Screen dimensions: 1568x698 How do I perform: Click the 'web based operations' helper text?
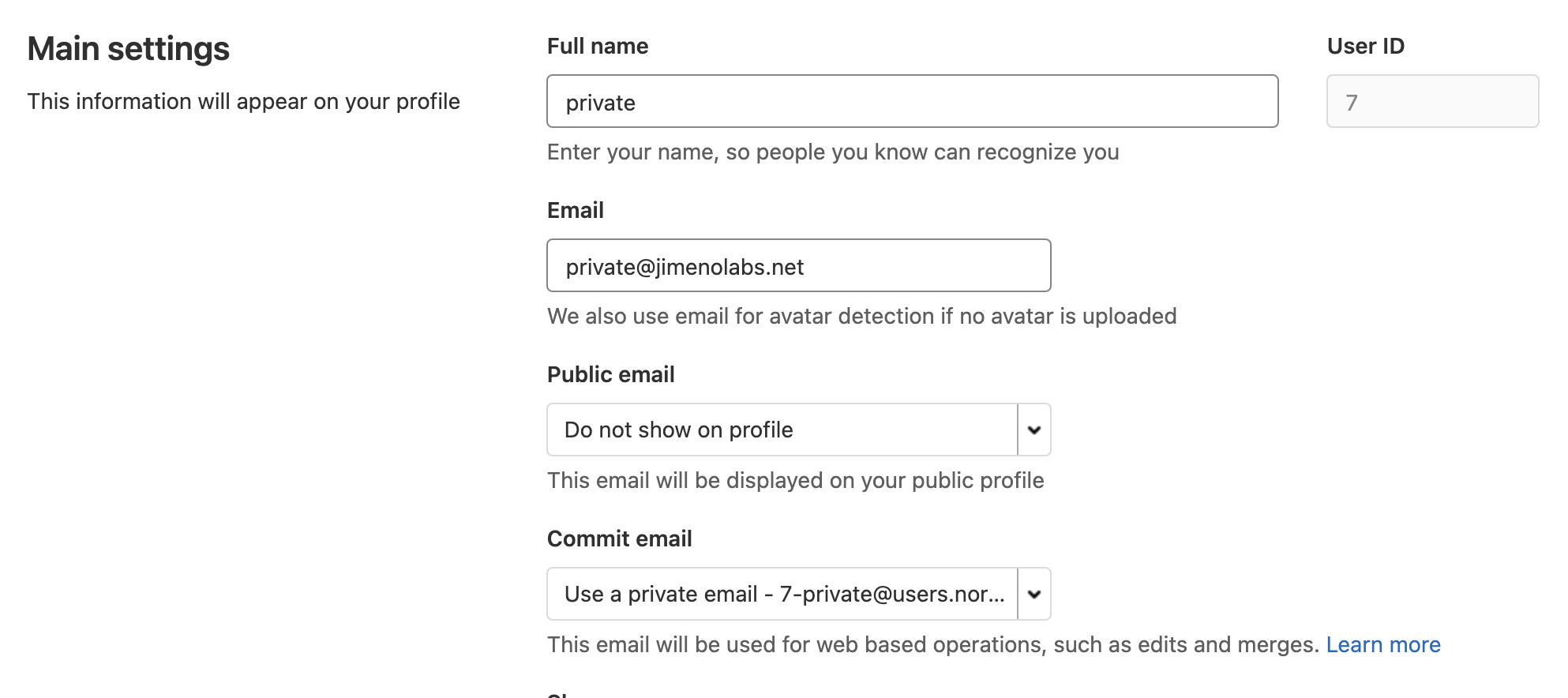pyautogui.click(x=932, y=645)
